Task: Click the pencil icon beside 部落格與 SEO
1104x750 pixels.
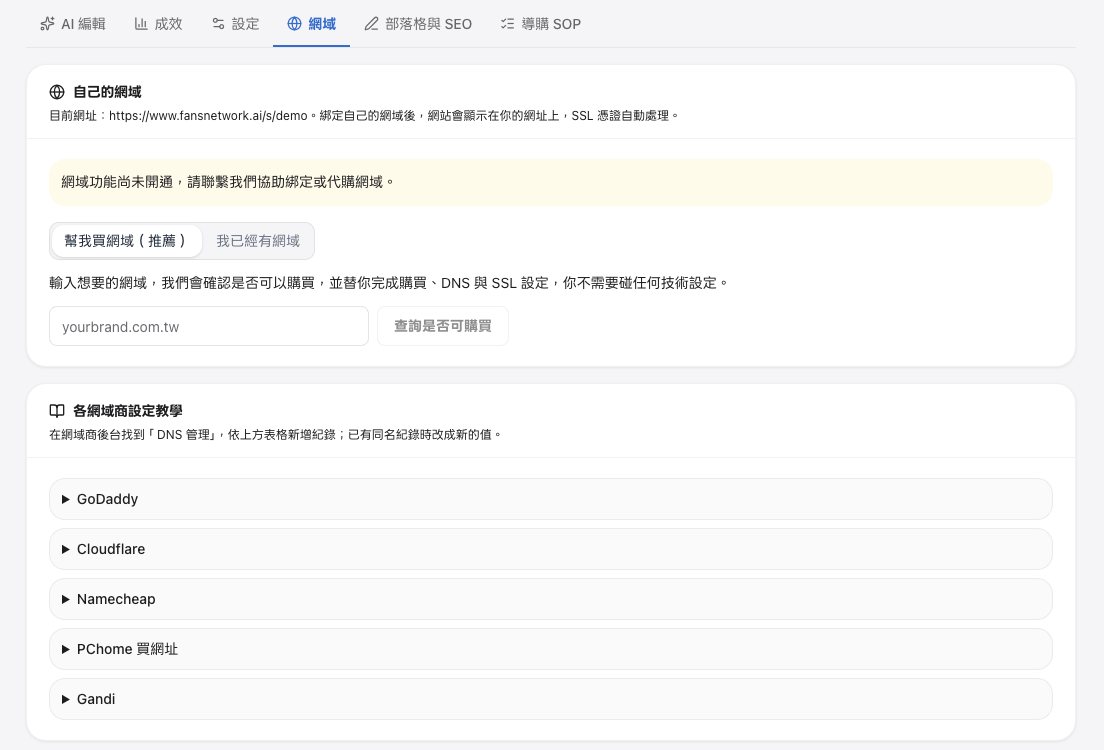Action: point(371,24)
